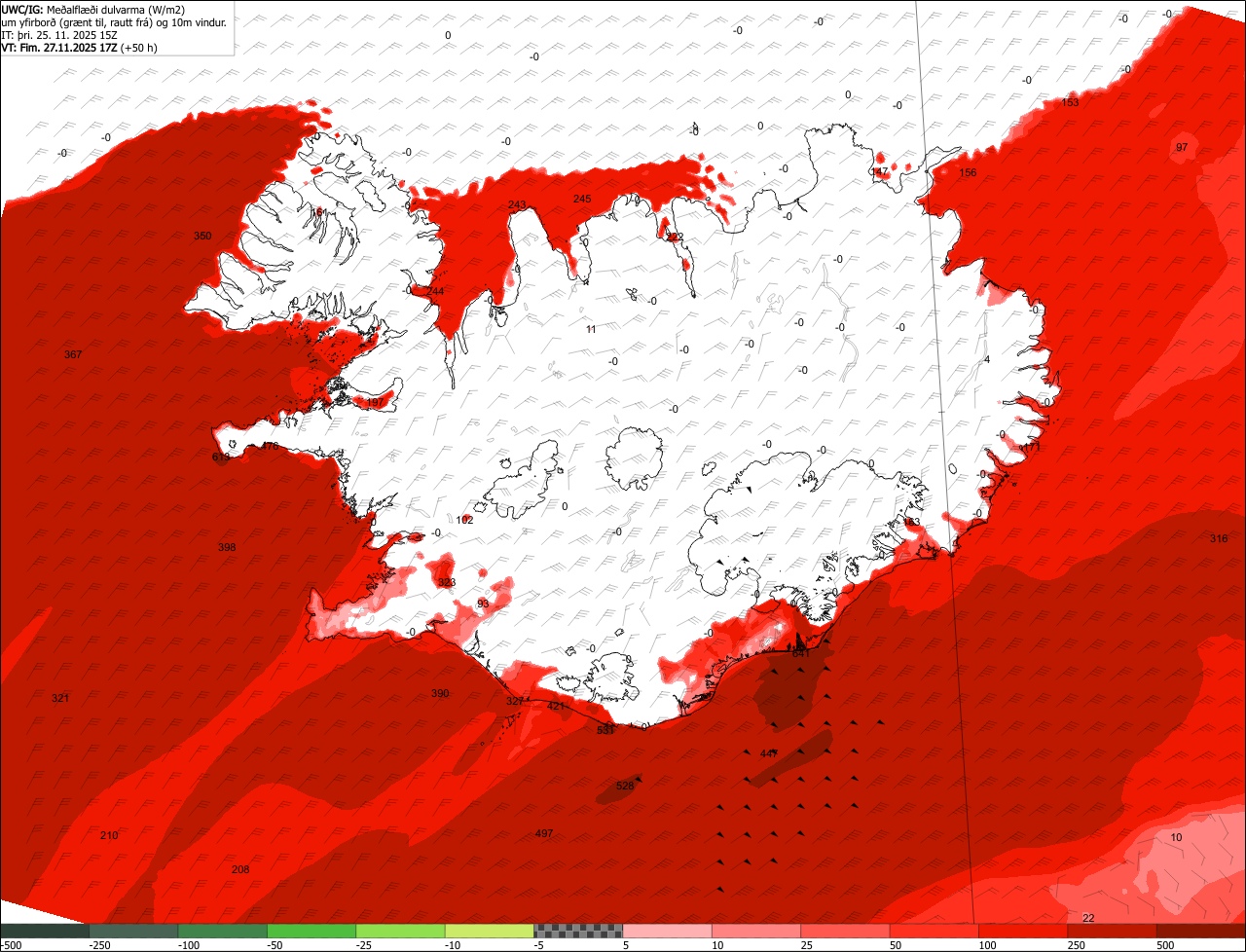Select the pink swatch between 10 and 25
The image size is (1246, 952).
(755, 931)
